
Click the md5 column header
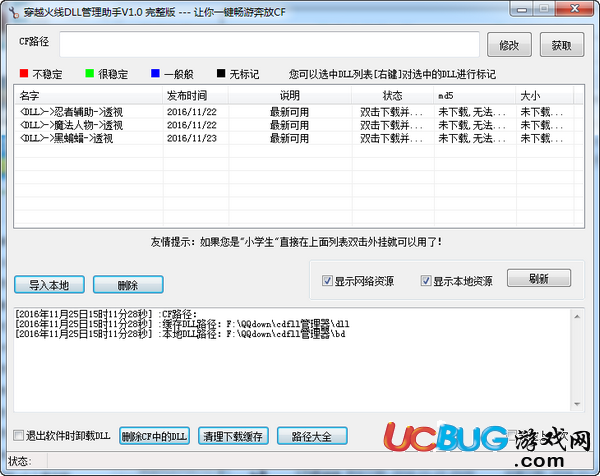pos(475,95)
